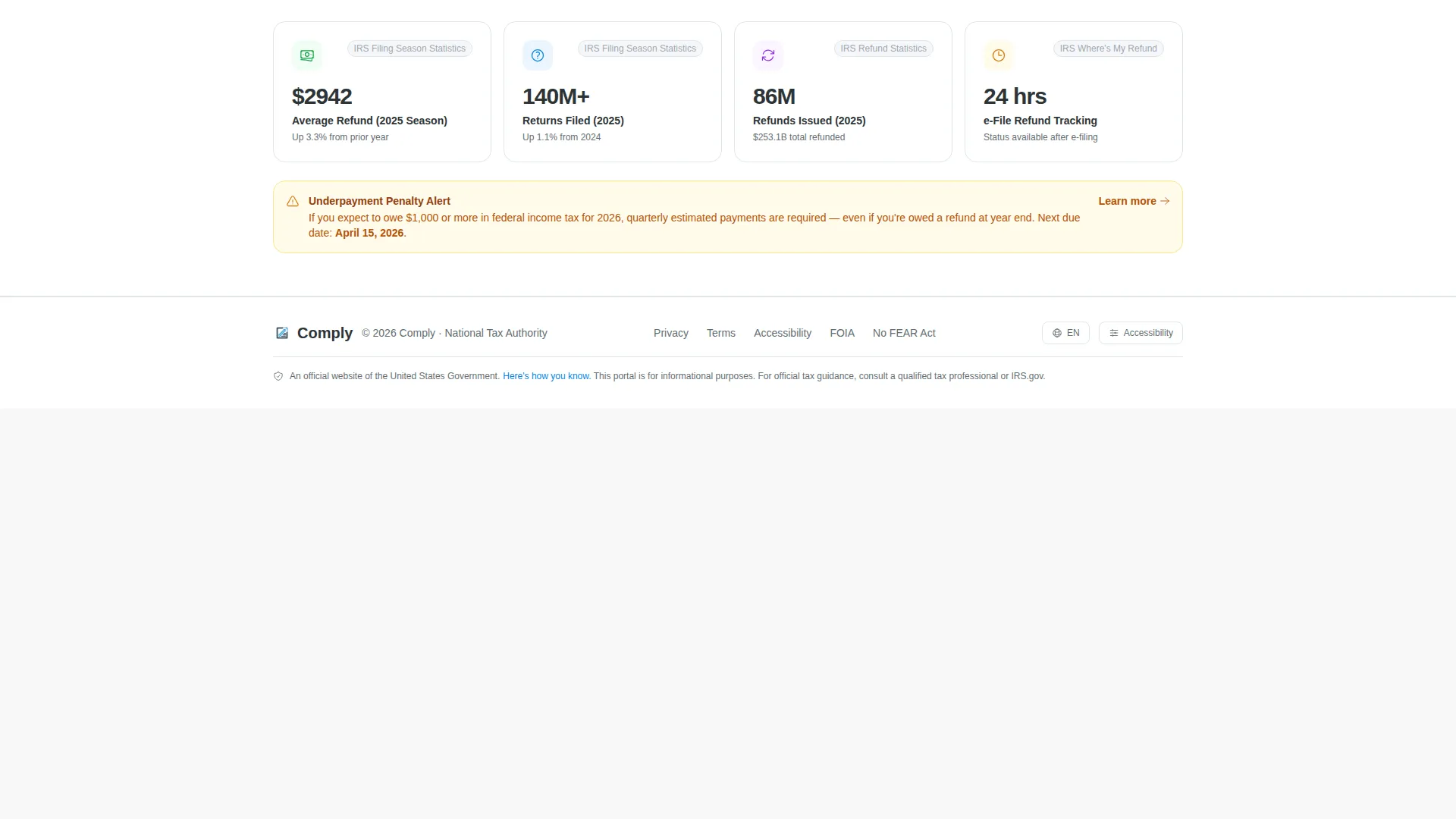Click the Average Refund (2025 Season) label

pyautogui.click(x=369, y=121)
